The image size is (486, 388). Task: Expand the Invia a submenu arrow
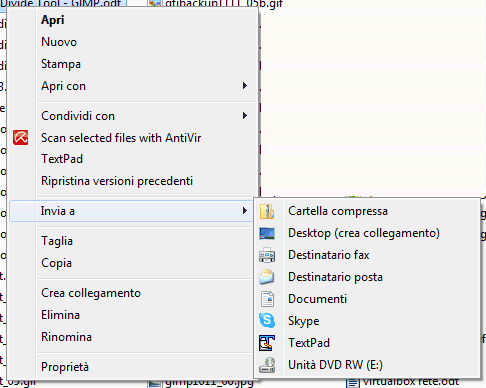pos(245,211)
